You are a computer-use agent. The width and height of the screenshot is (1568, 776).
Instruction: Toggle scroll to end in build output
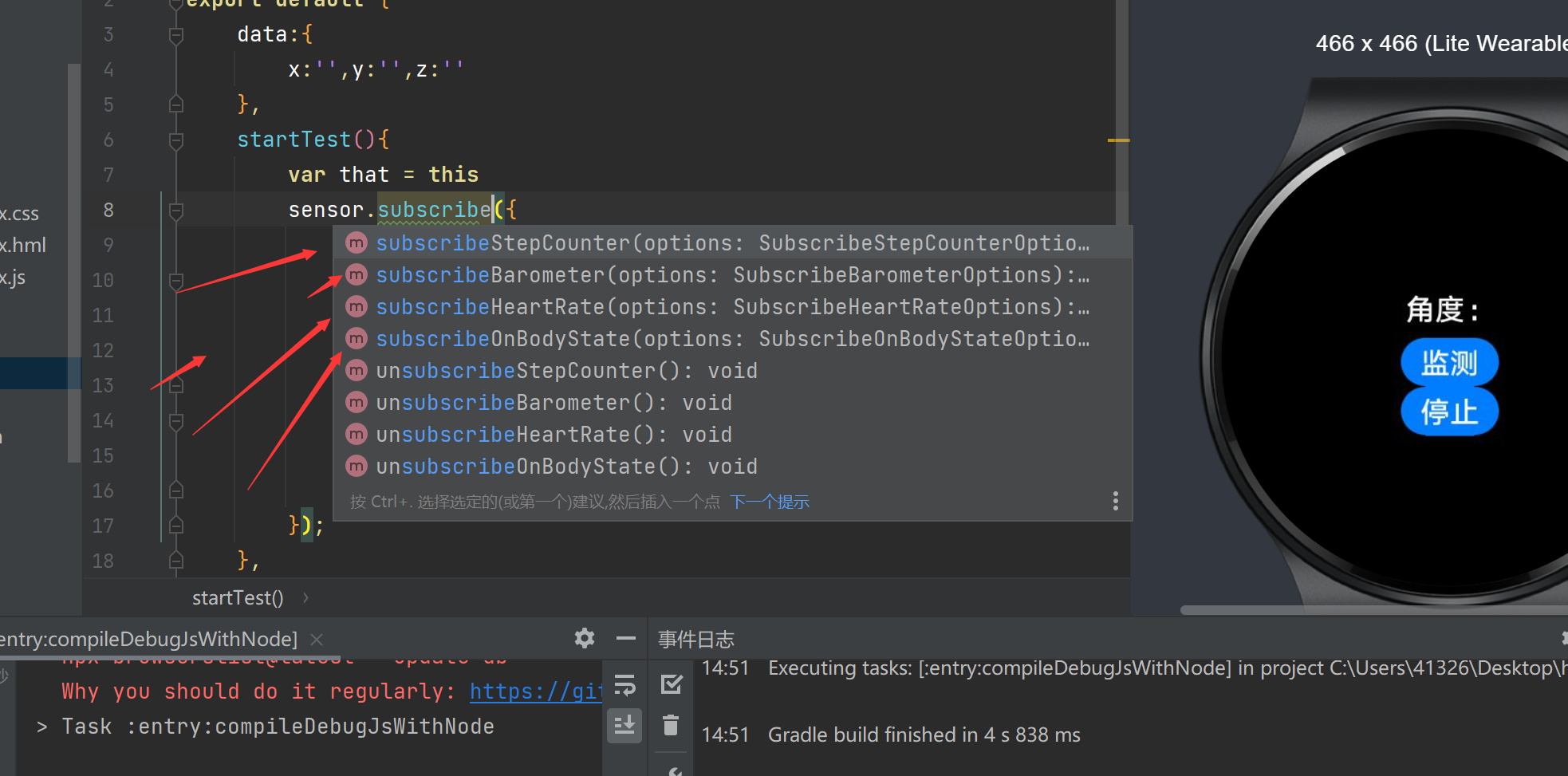(x=624, y=725)
